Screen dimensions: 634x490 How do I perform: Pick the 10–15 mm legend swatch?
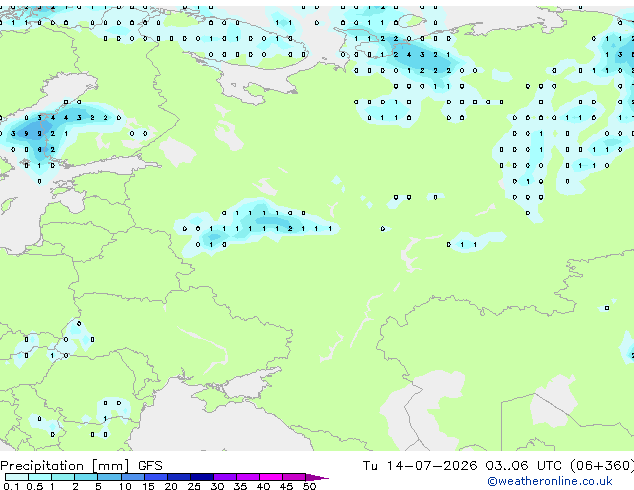click(133, 477)
